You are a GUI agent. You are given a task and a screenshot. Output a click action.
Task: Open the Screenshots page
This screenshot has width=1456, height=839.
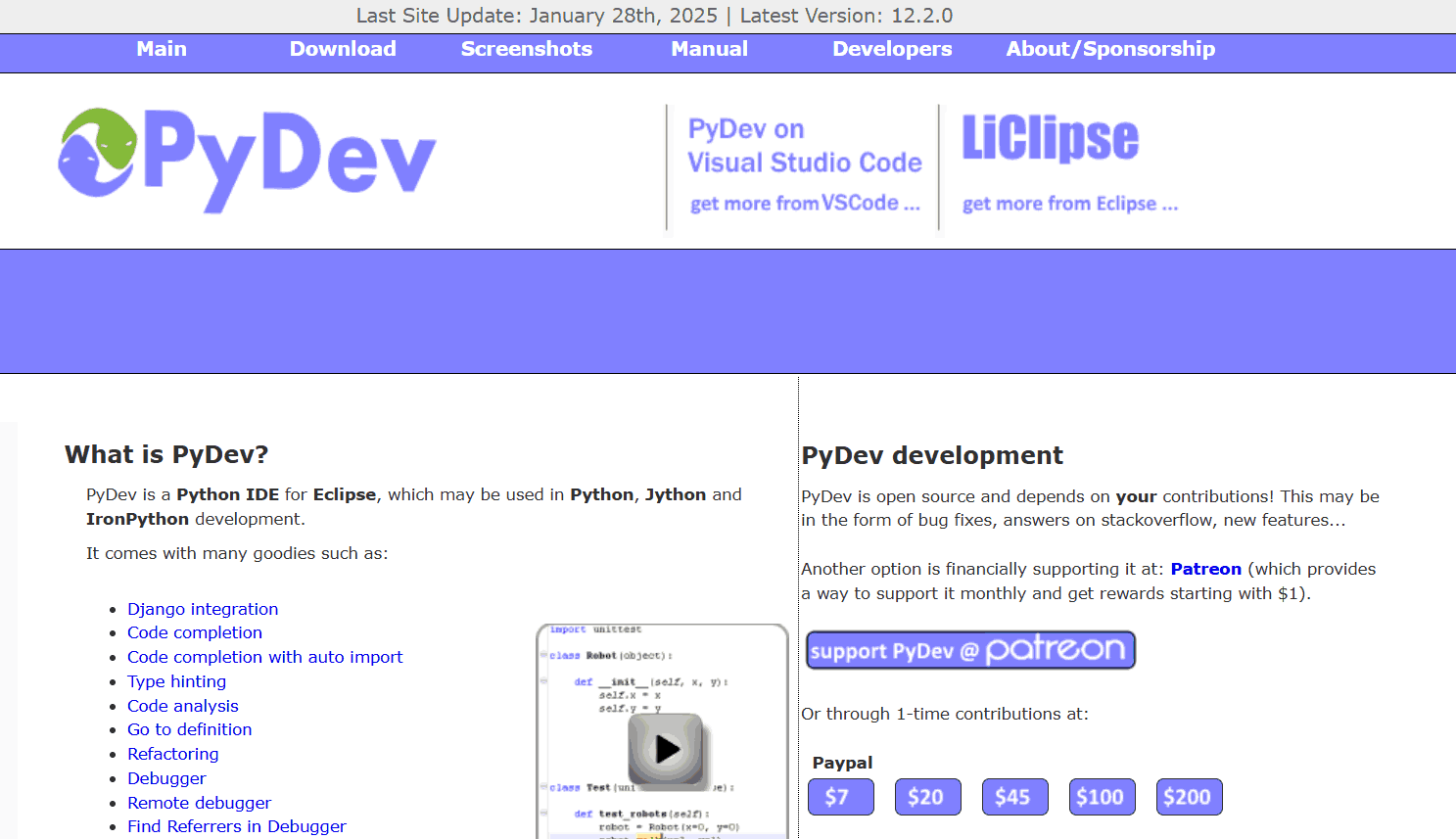pos(526,48)
